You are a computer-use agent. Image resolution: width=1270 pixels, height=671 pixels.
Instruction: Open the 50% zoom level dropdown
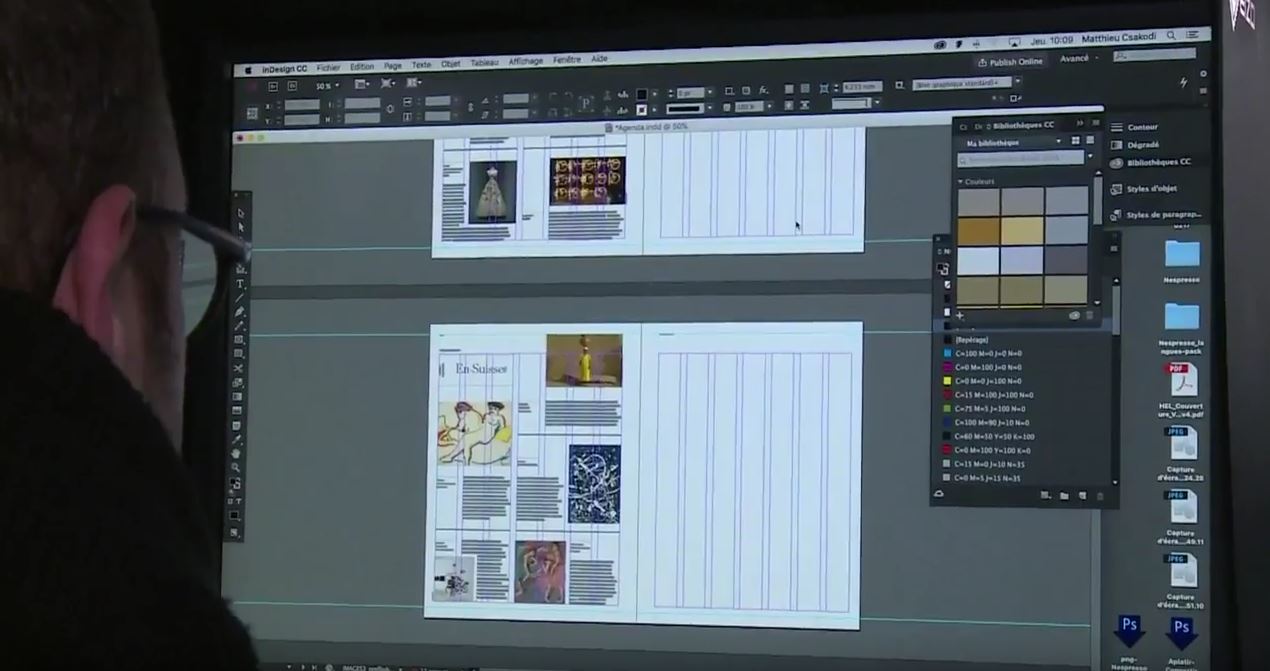[x=327, y=86]
